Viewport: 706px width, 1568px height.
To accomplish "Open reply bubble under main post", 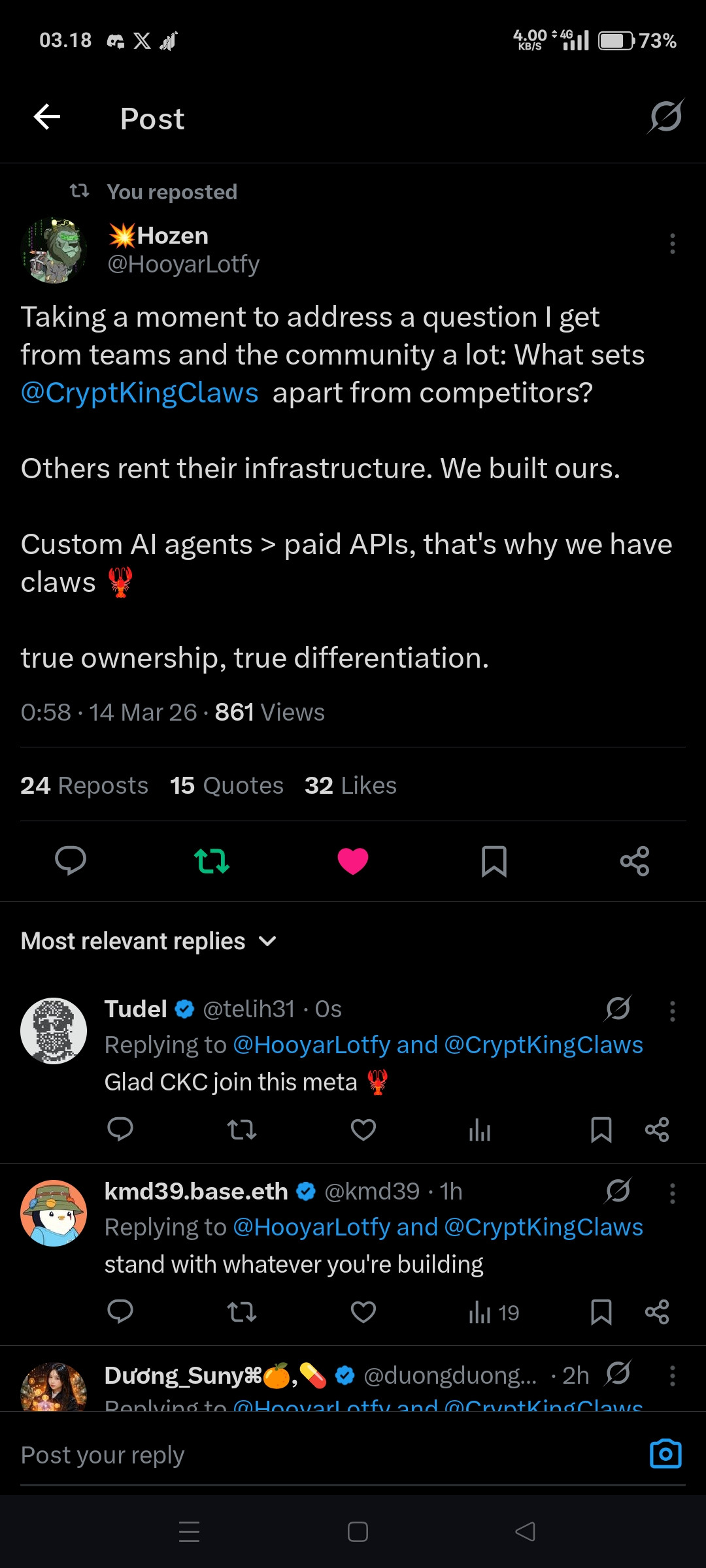I will pyautogui.click(x=71, y=860).
